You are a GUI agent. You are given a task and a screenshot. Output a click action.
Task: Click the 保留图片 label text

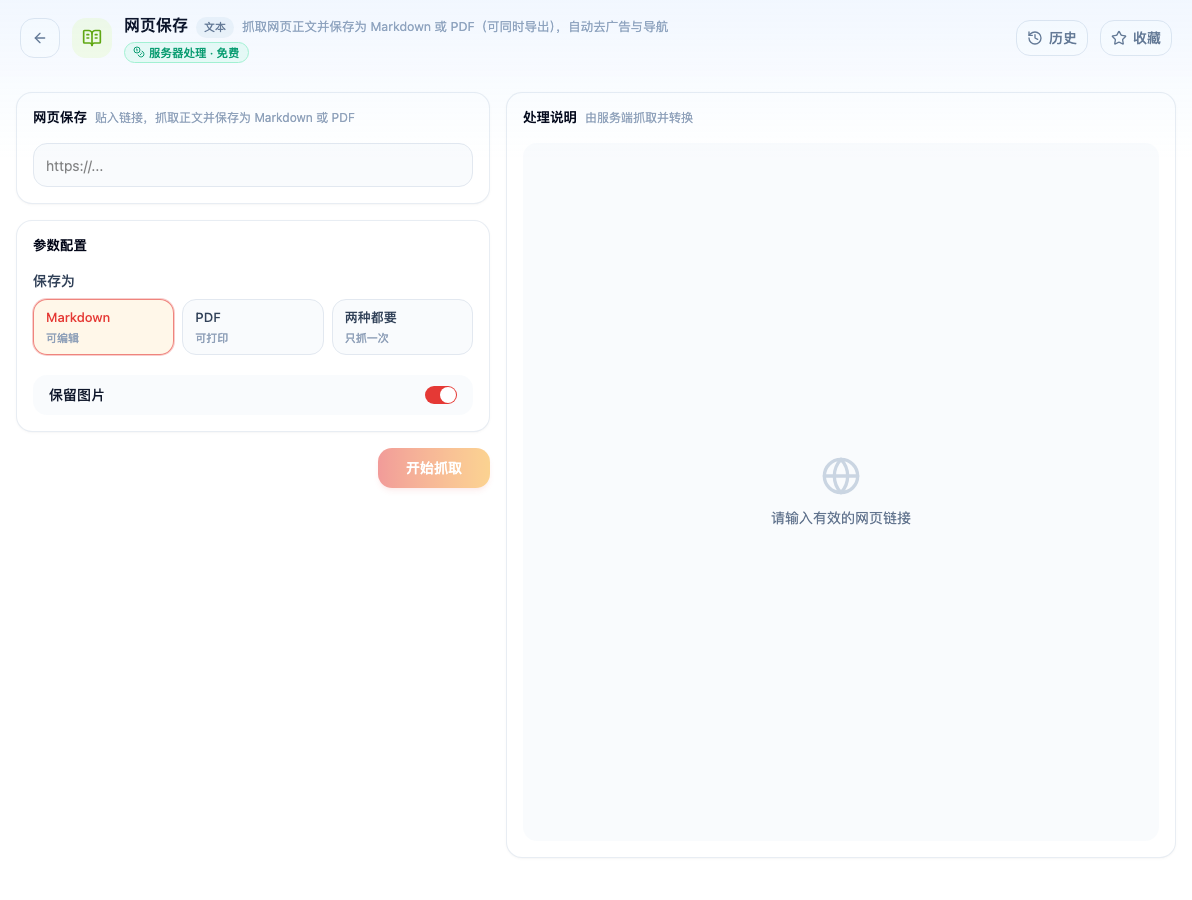click(x=77, y=395)
